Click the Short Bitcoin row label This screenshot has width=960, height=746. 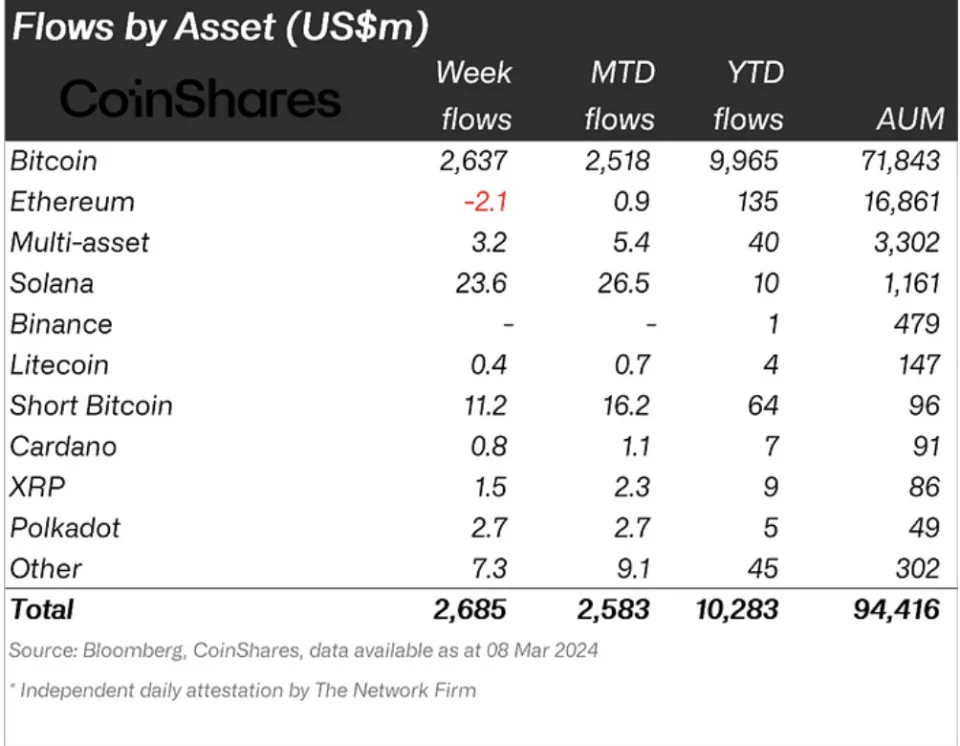point(91,405)
